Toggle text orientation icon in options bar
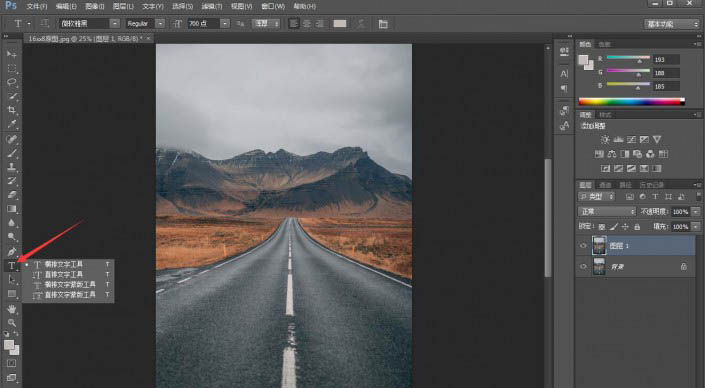Image resolution: width=705 pixels, height=388 pixels. (45, 23)
